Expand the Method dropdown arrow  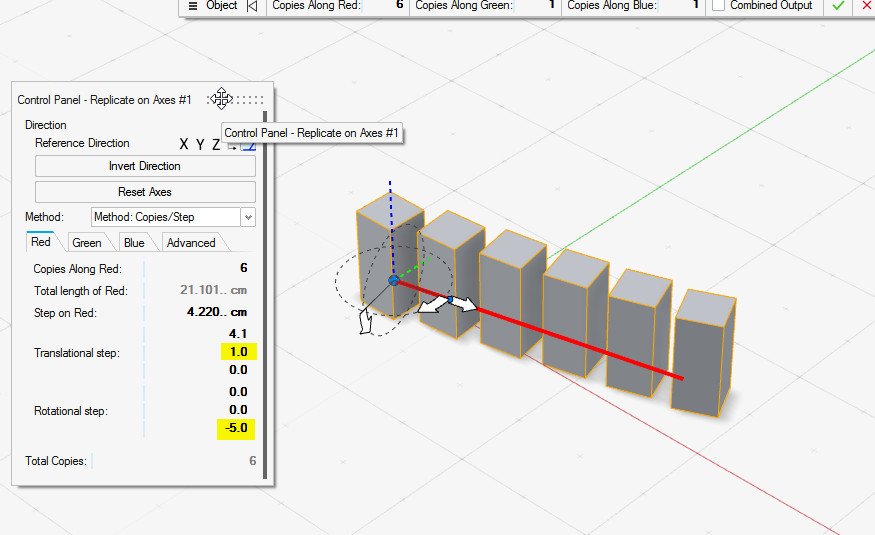click(248, 217)
